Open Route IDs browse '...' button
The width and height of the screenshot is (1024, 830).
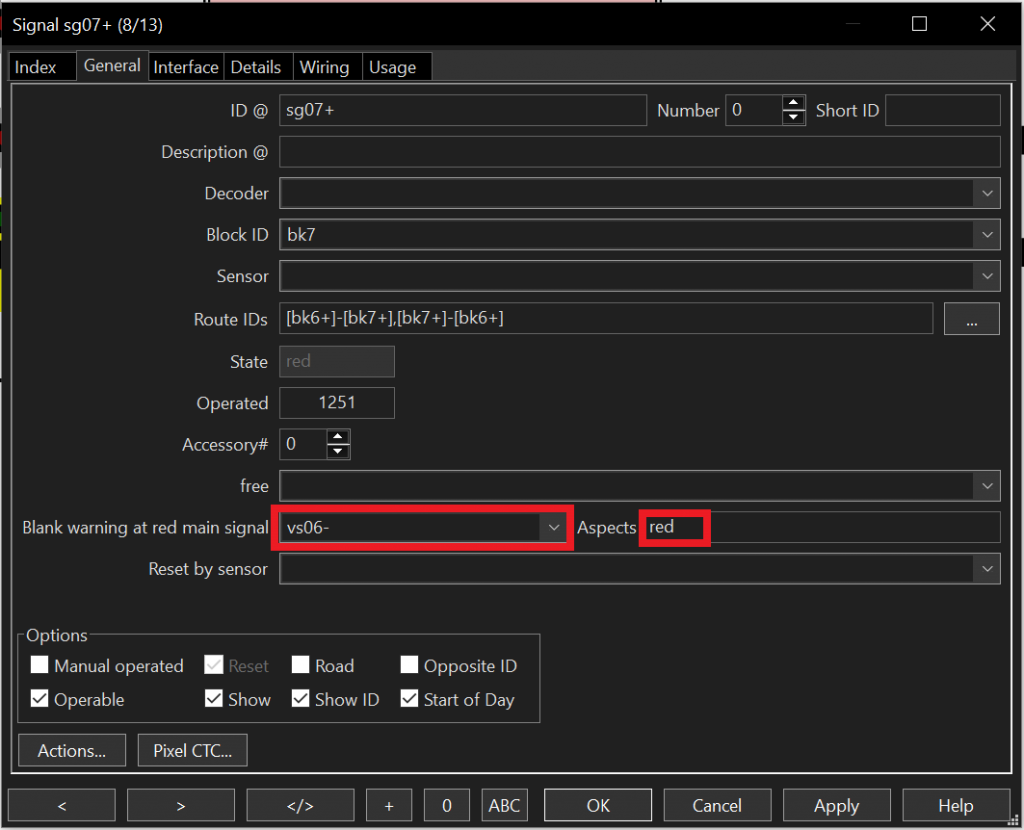point(971,319)
